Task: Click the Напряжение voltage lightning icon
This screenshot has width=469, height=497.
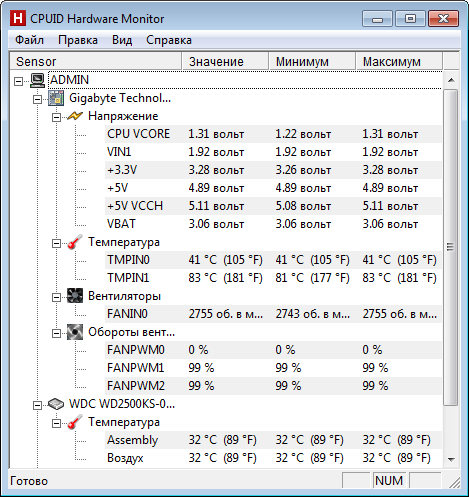Action: (75, 116)
